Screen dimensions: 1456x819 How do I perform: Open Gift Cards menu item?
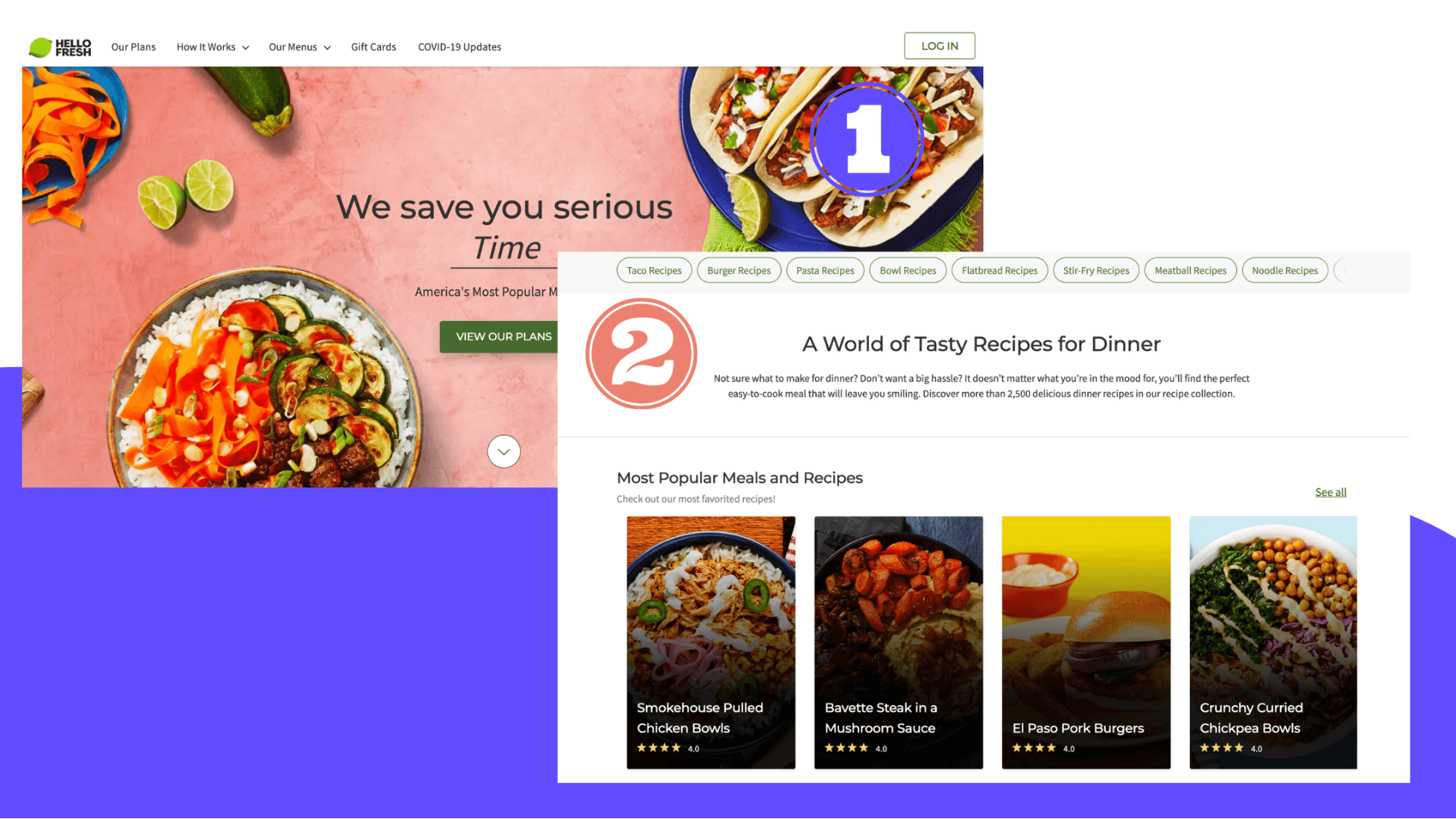point(373,47)
